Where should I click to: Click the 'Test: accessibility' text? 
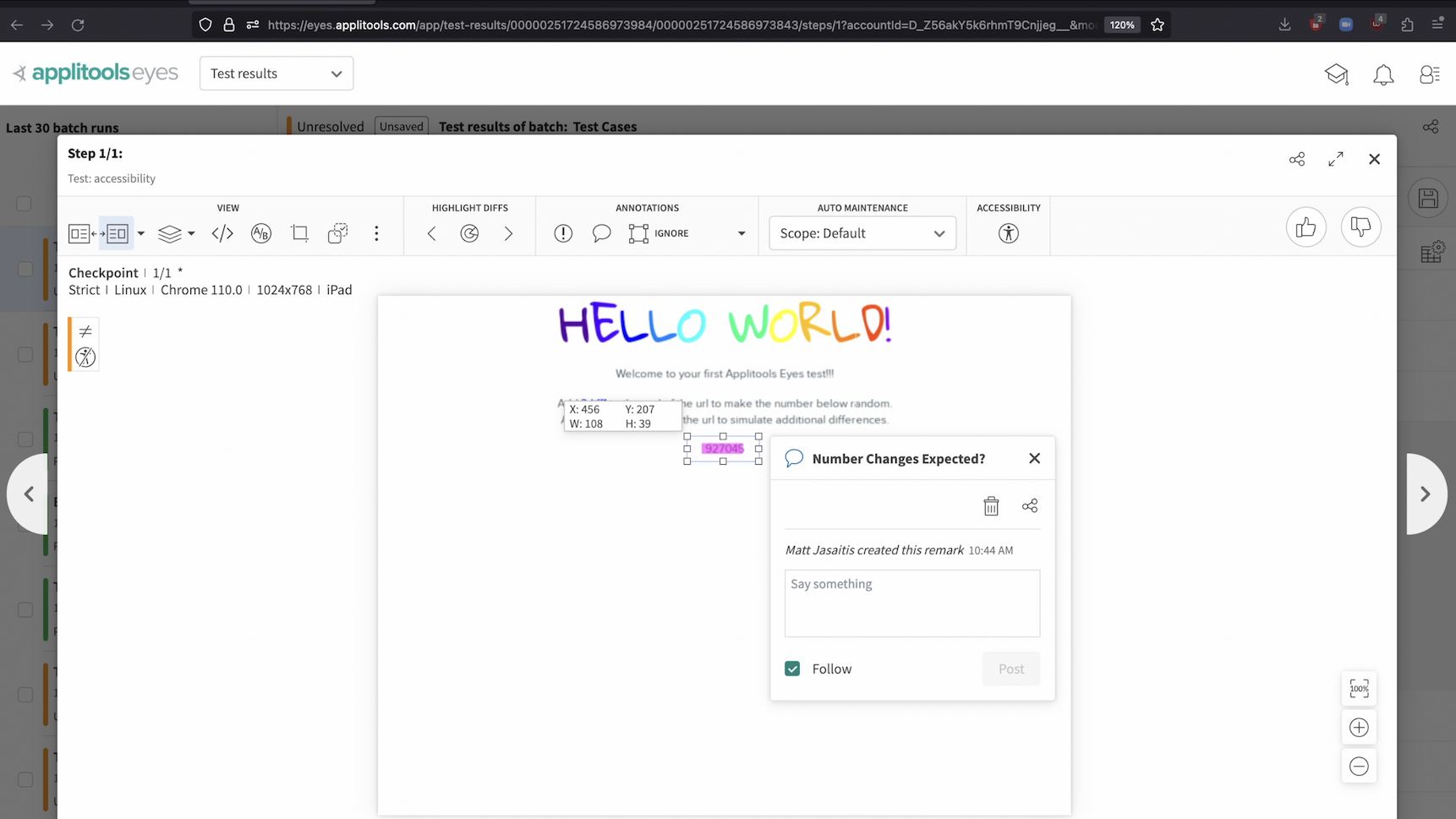[112, 178]
